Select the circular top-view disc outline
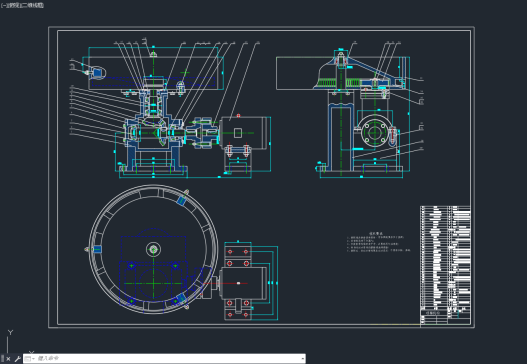Image resolution: width=527 pixels, height=364 pixels. coord(153,249)
